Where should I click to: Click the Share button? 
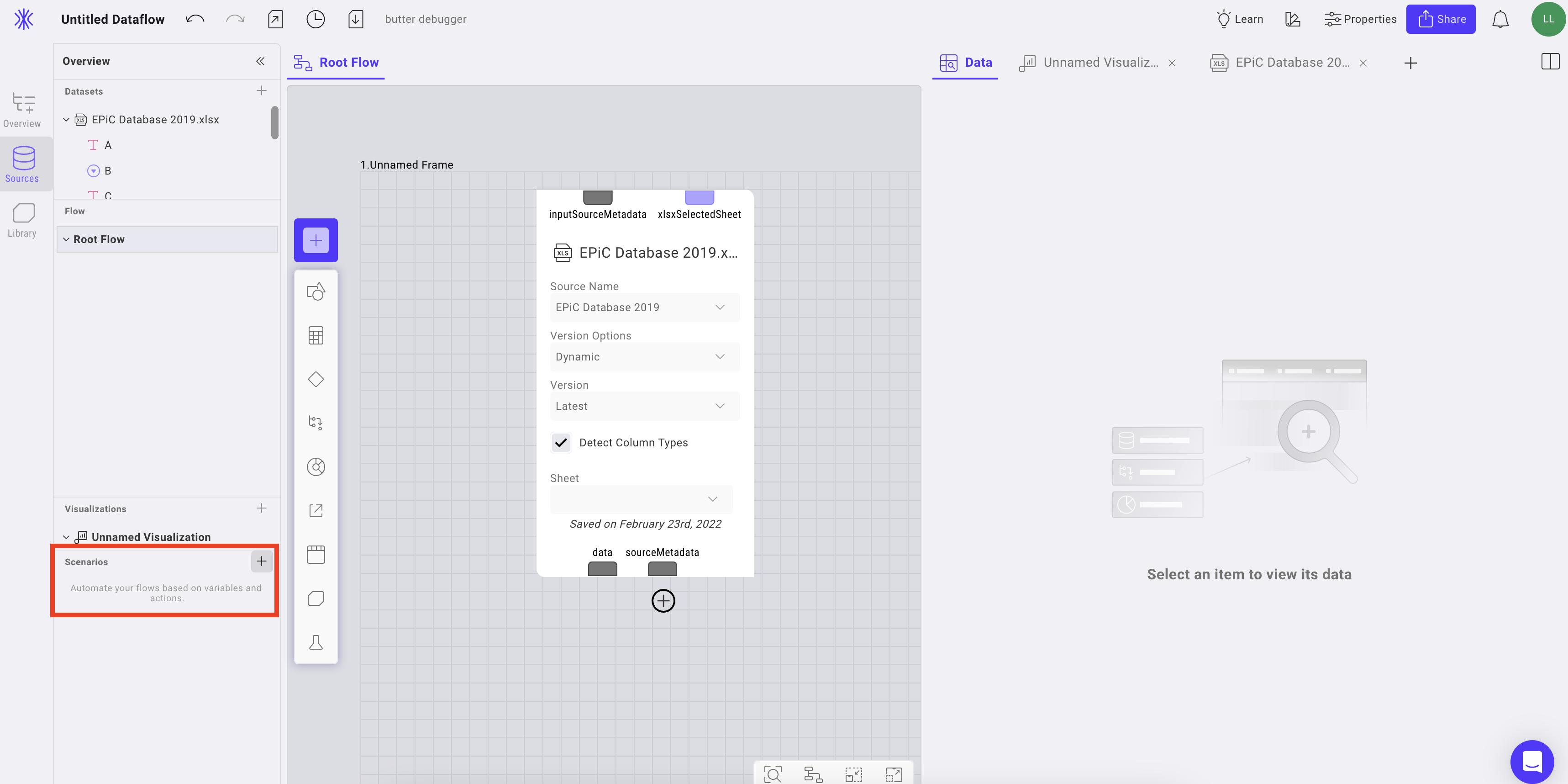click(1440, 19)
